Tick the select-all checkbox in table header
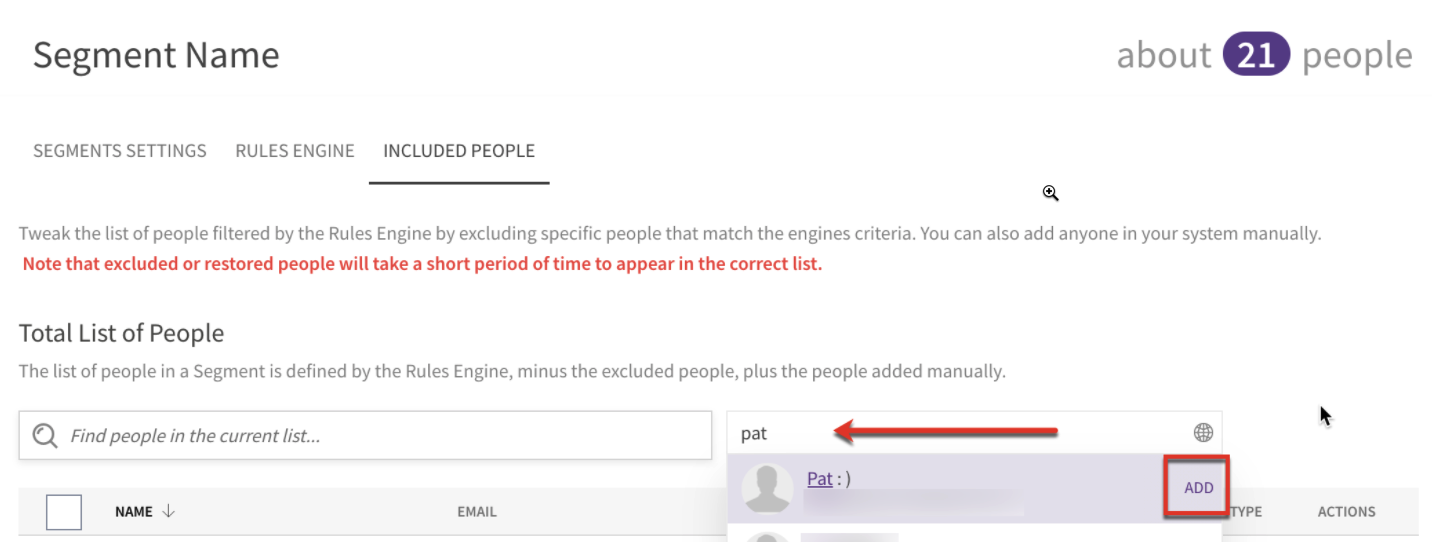Screen dimensions: 1432x542 (x=64, y=512)
